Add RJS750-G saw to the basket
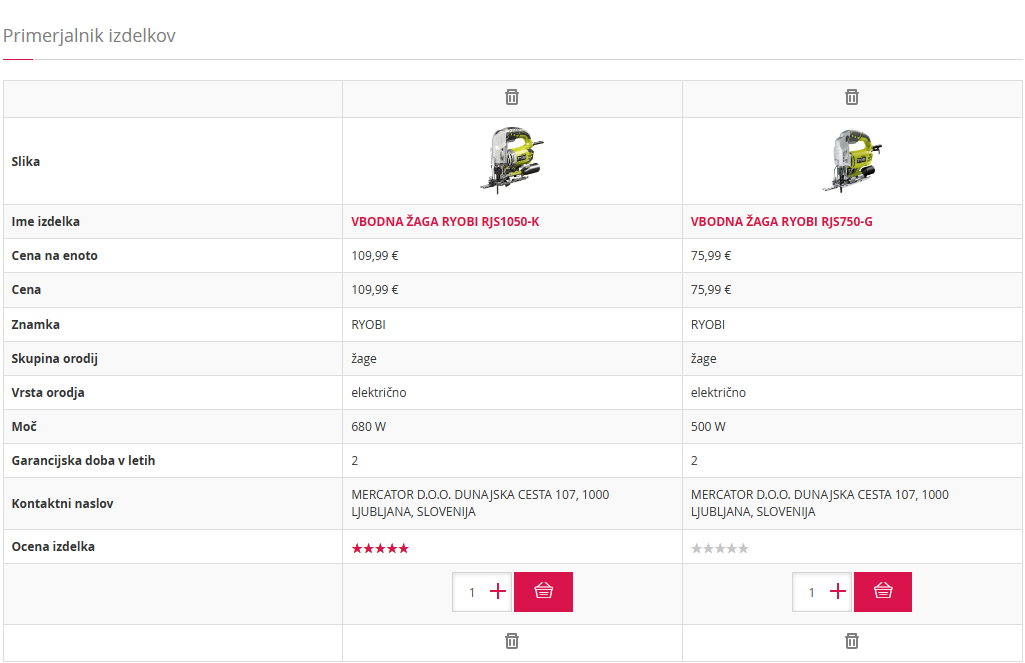Image resolution: width=1025 pixels, height=663 pixels. pos(882,592)
